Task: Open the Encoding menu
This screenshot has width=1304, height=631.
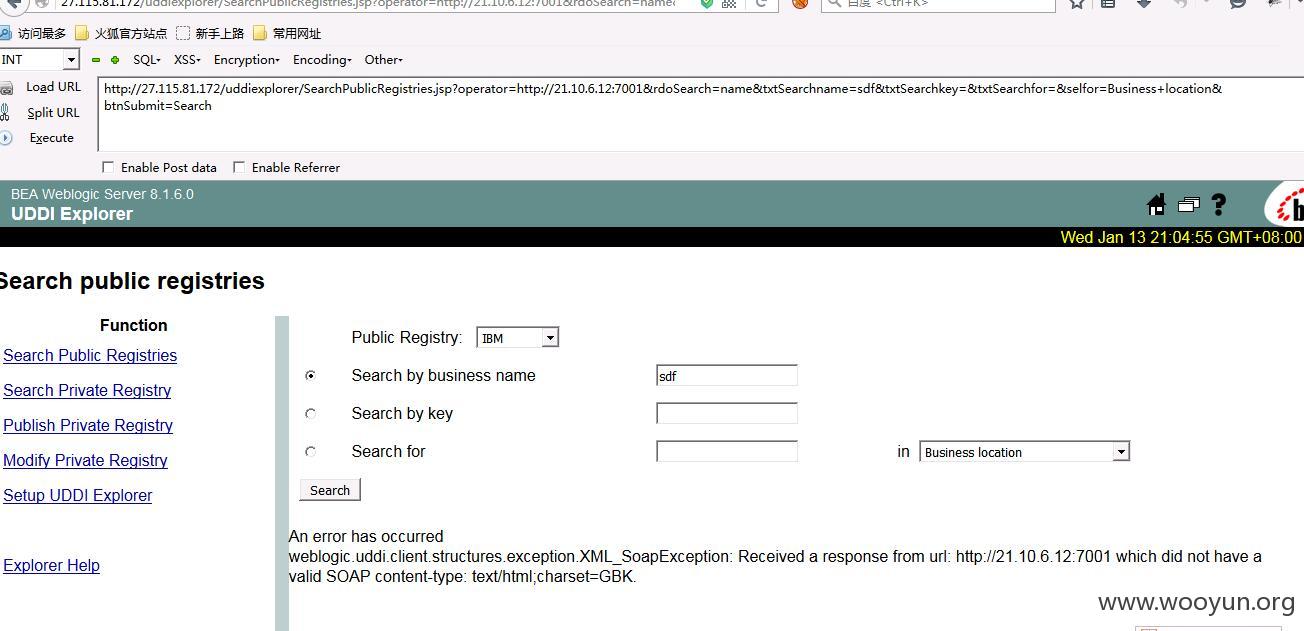Action: 322,60
